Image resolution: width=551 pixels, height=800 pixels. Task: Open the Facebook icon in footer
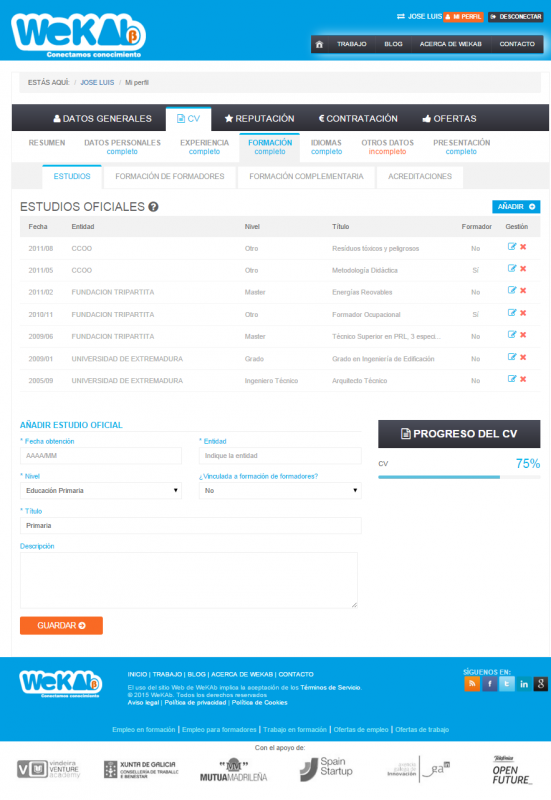489,684
